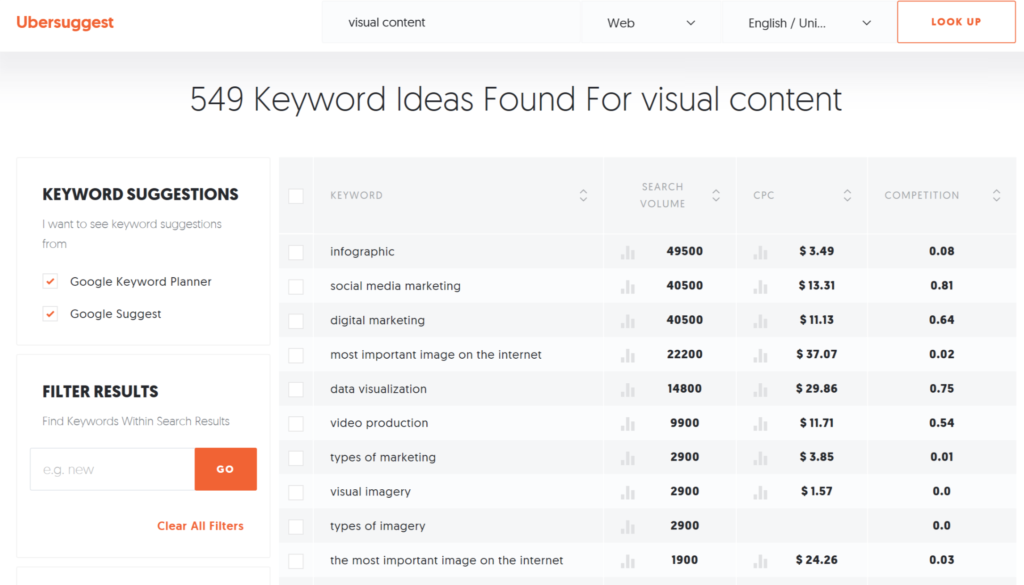
Task: Focus the filter keywords input field
Action: click(x=112, y=469)
